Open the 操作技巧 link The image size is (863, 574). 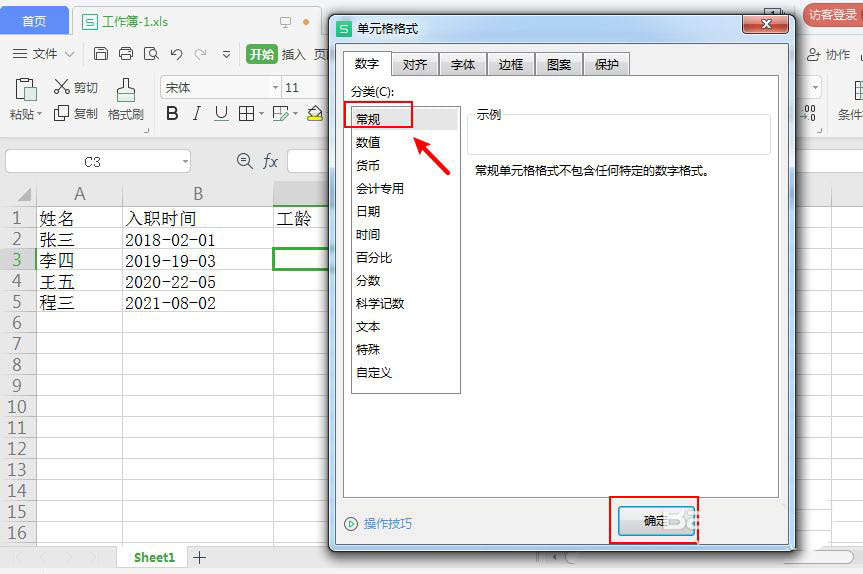tap(387, 523)
